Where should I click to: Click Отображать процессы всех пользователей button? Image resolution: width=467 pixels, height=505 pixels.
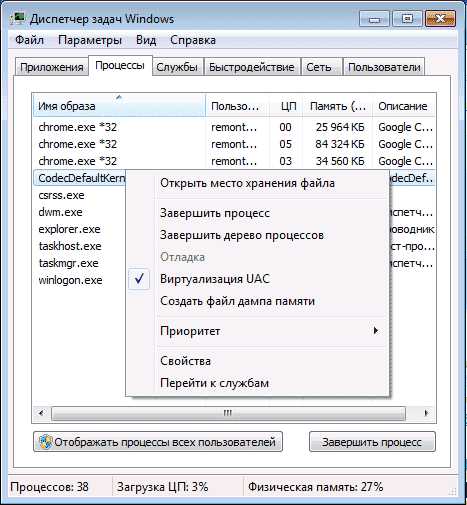tap(158, 442)
